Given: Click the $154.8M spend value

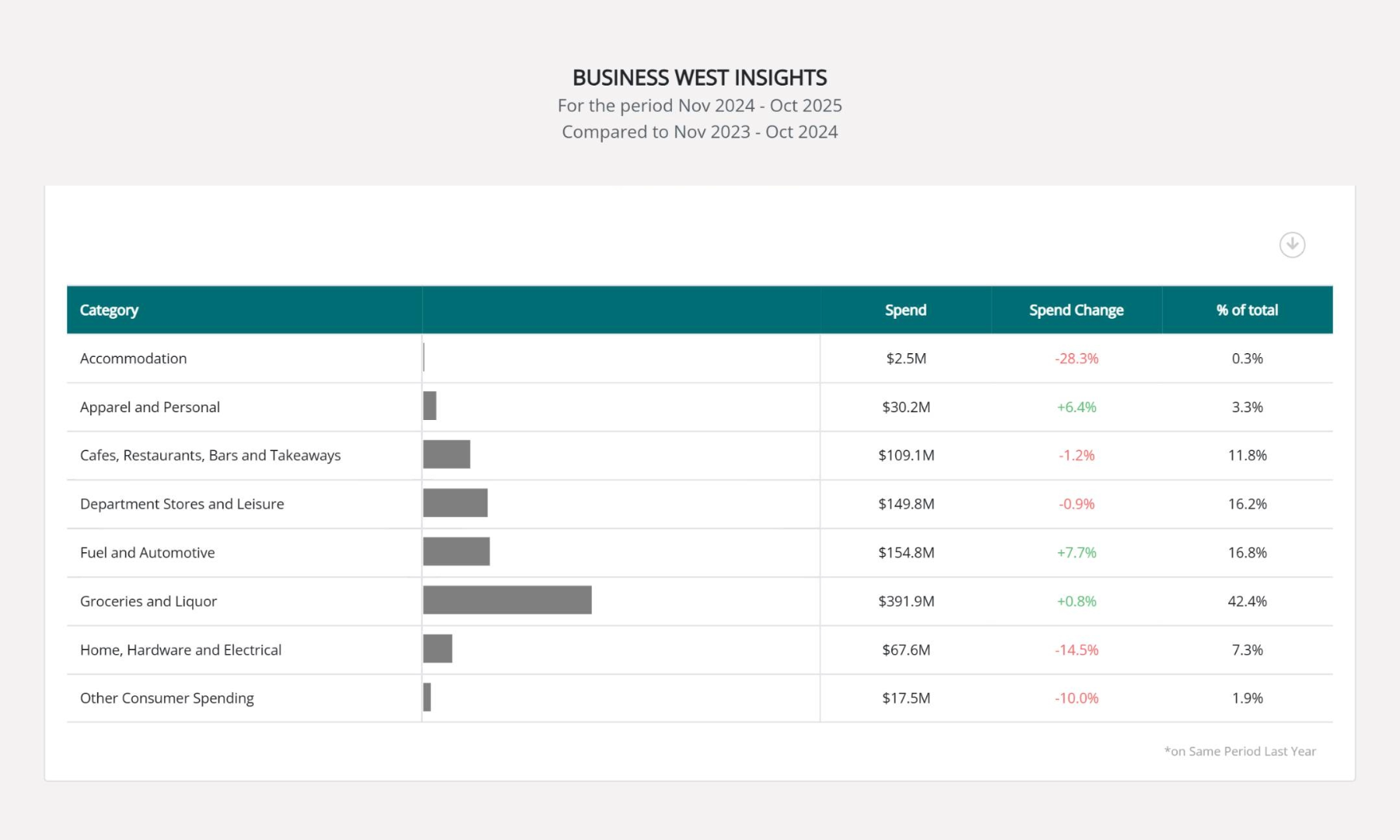Looking at the screenshot, I should (906, 552).
